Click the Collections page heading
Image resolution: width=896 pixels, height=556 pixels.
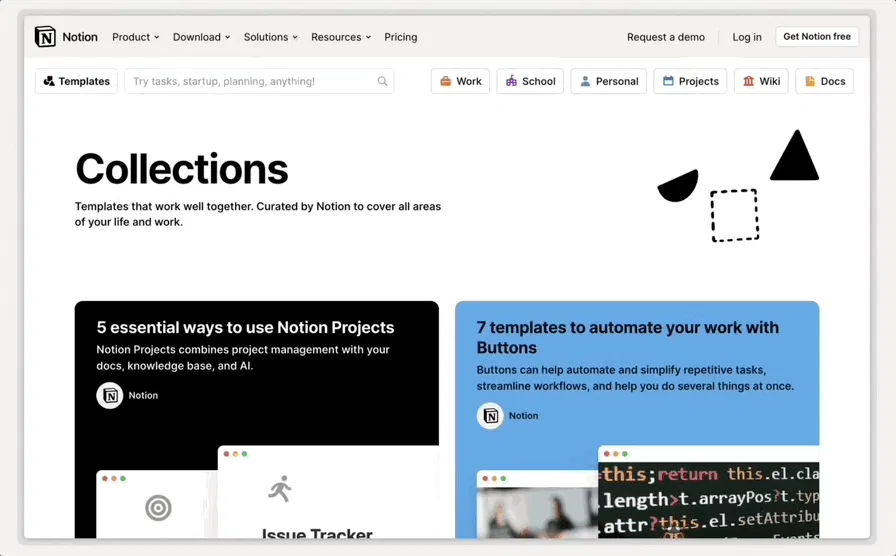pos(182,169)
